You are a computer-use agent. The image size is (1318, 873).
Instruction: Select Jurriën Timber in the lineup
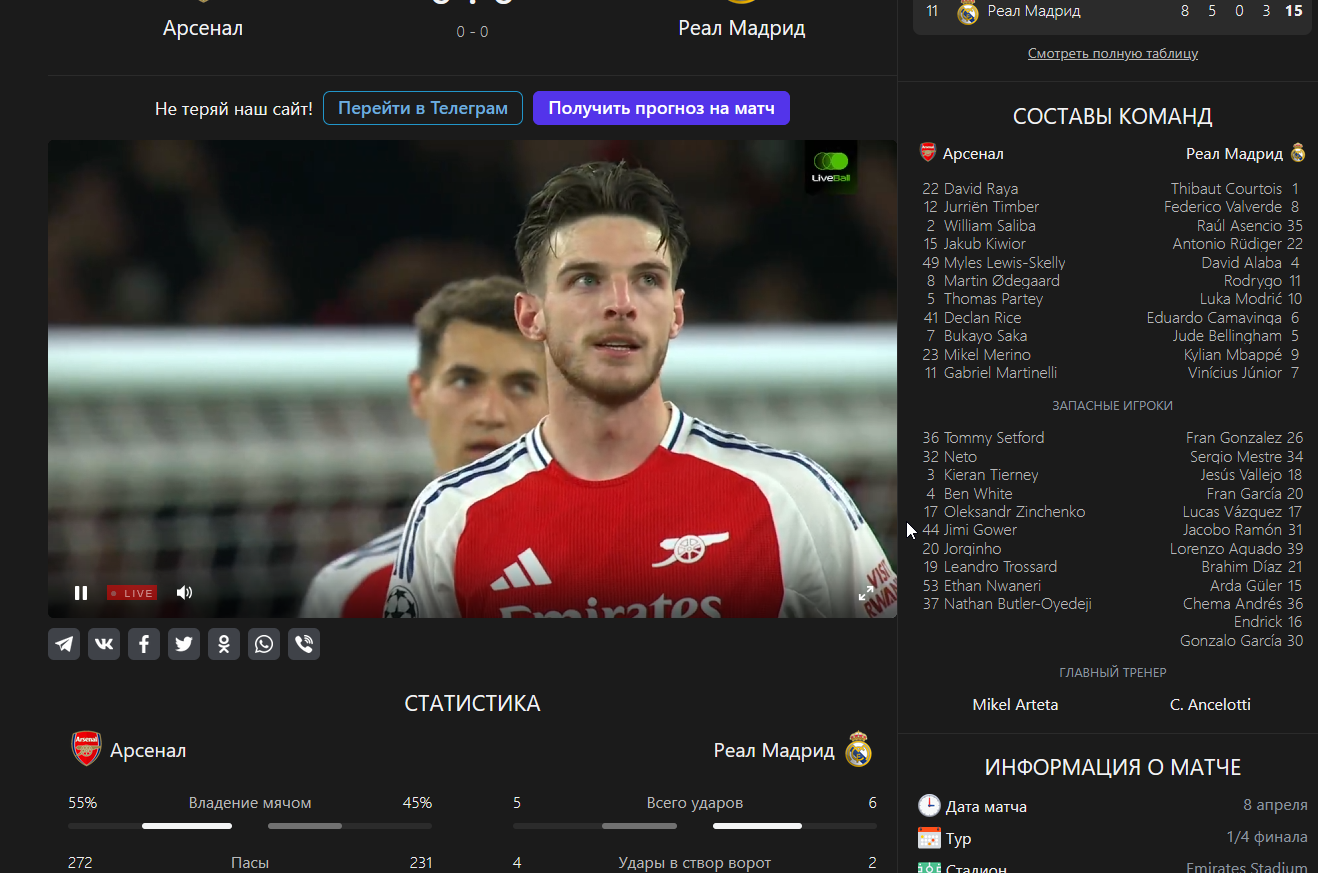(x=991, y=207)
